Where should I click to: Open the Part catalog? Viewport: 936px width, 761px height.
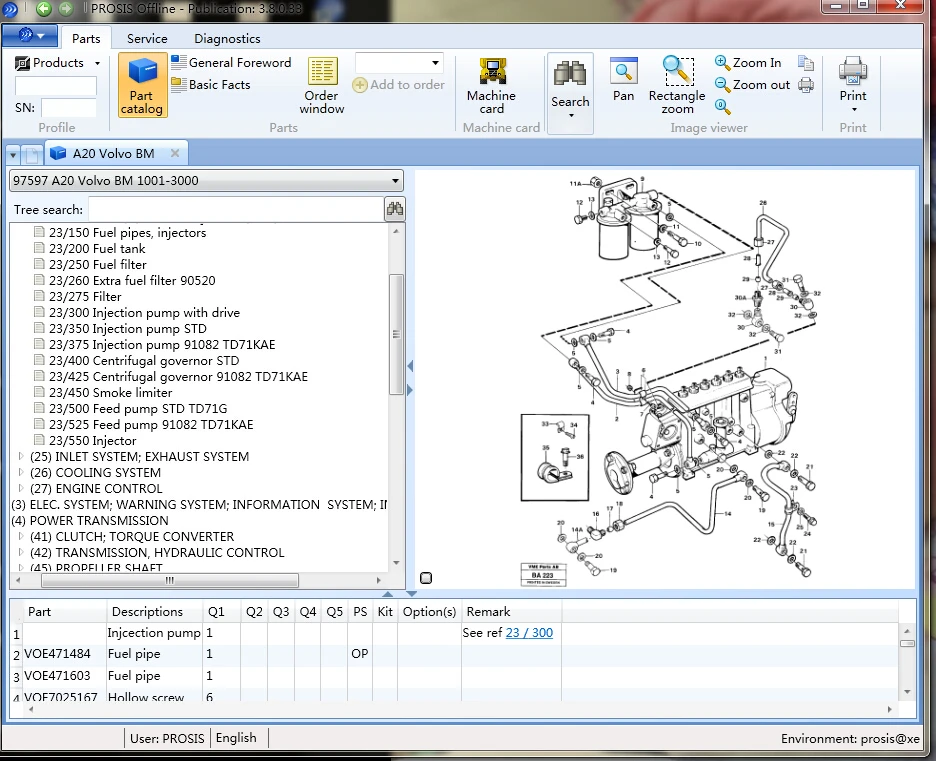coord(142,86)
